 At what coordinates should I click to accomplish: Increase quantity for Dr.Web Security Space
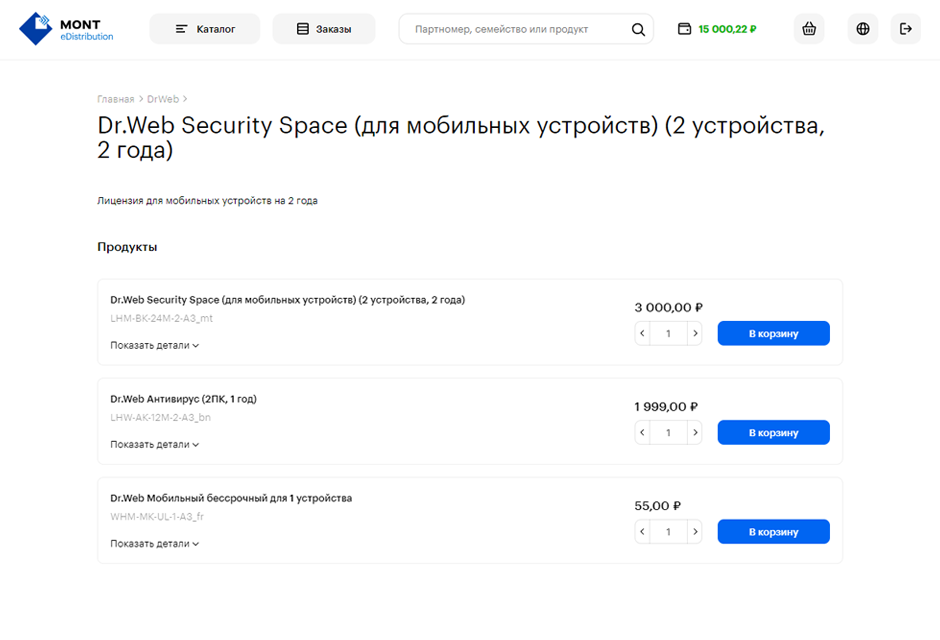point(694,333)
